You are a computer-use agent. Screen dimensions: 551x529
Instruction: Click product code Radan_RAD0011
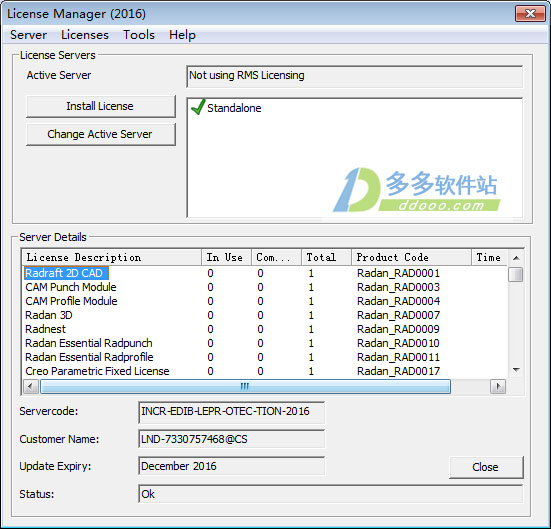click(x=398, y=357)
